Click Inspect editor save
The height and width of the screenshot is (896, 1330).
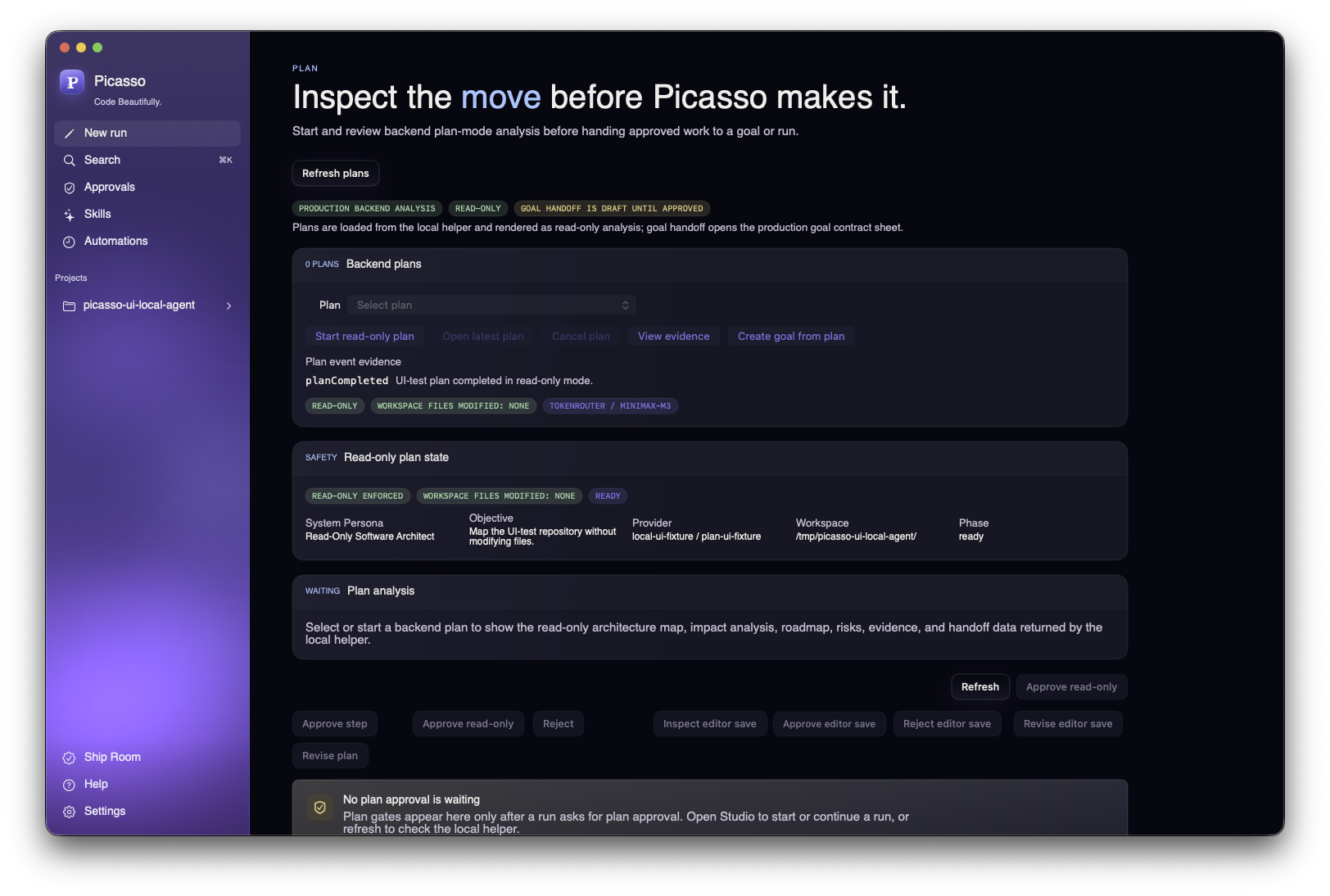coord(710,723)
